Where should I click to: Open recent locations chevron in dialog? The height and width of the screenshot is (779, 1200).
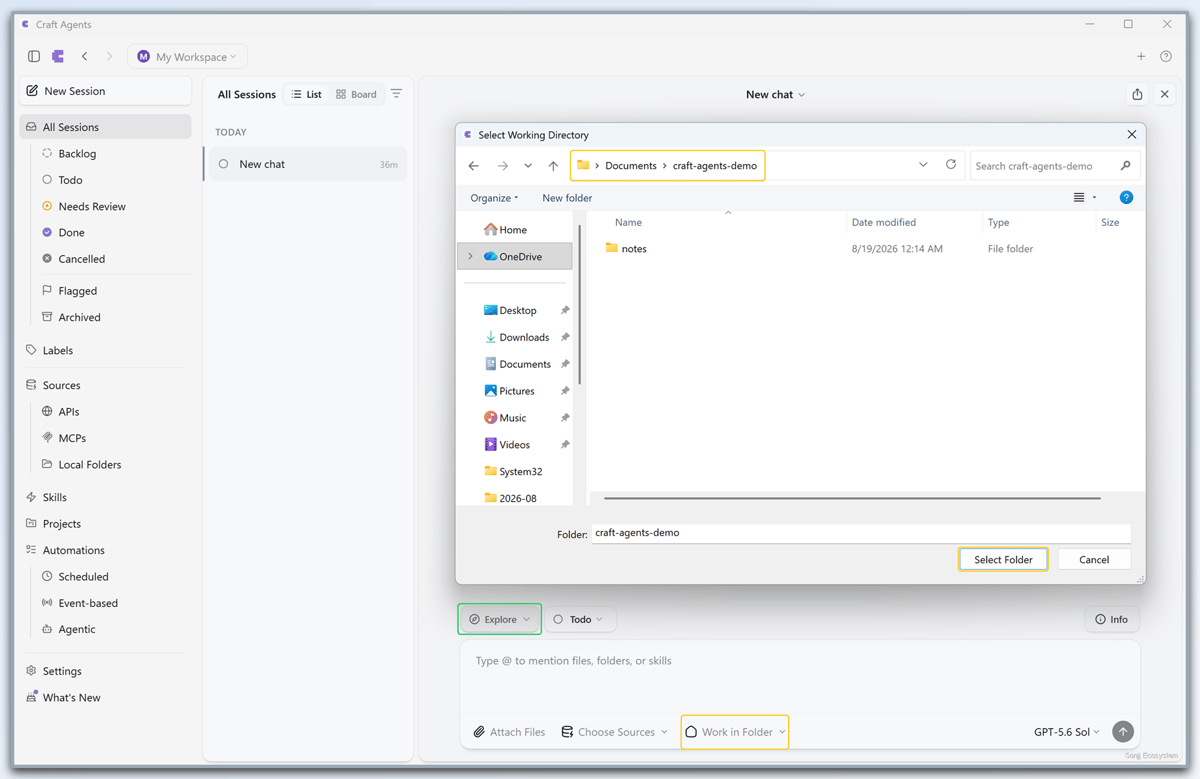[528, 166]
